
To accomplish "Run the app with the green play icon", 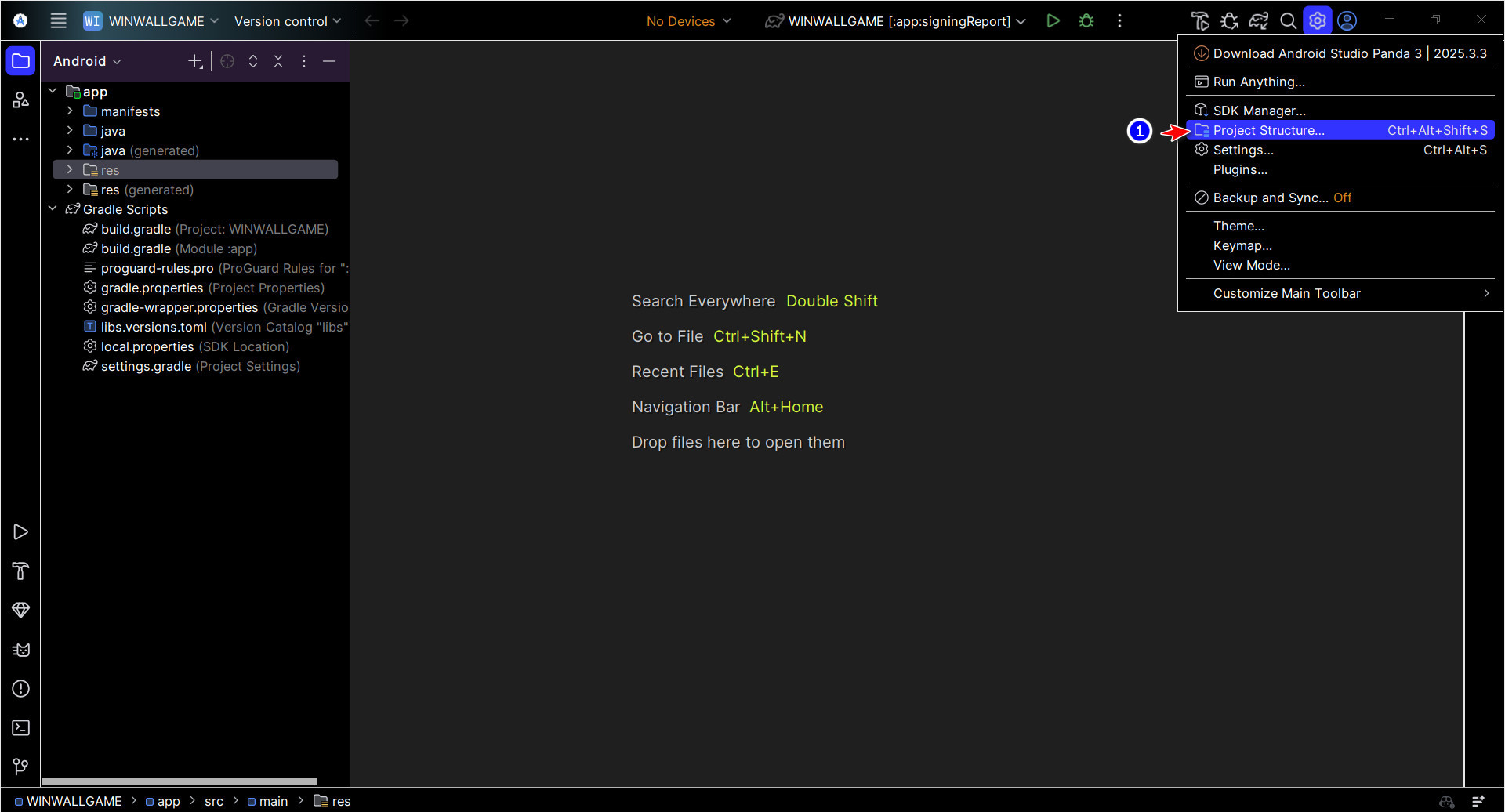I will tap(1053, 20).
